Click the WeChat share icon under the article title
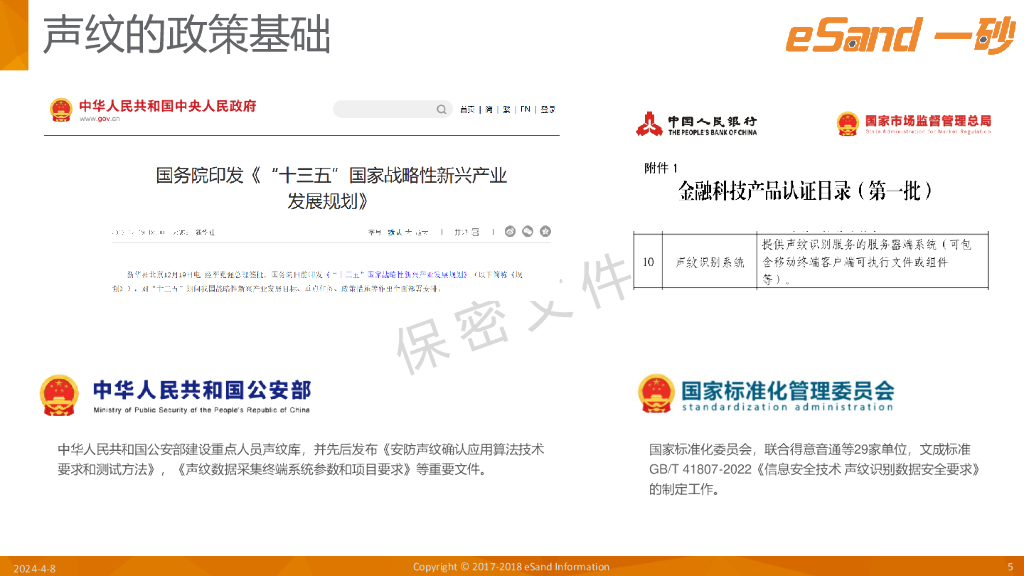The height and width of the screenshot is (576, 1024). coord(527,231)
